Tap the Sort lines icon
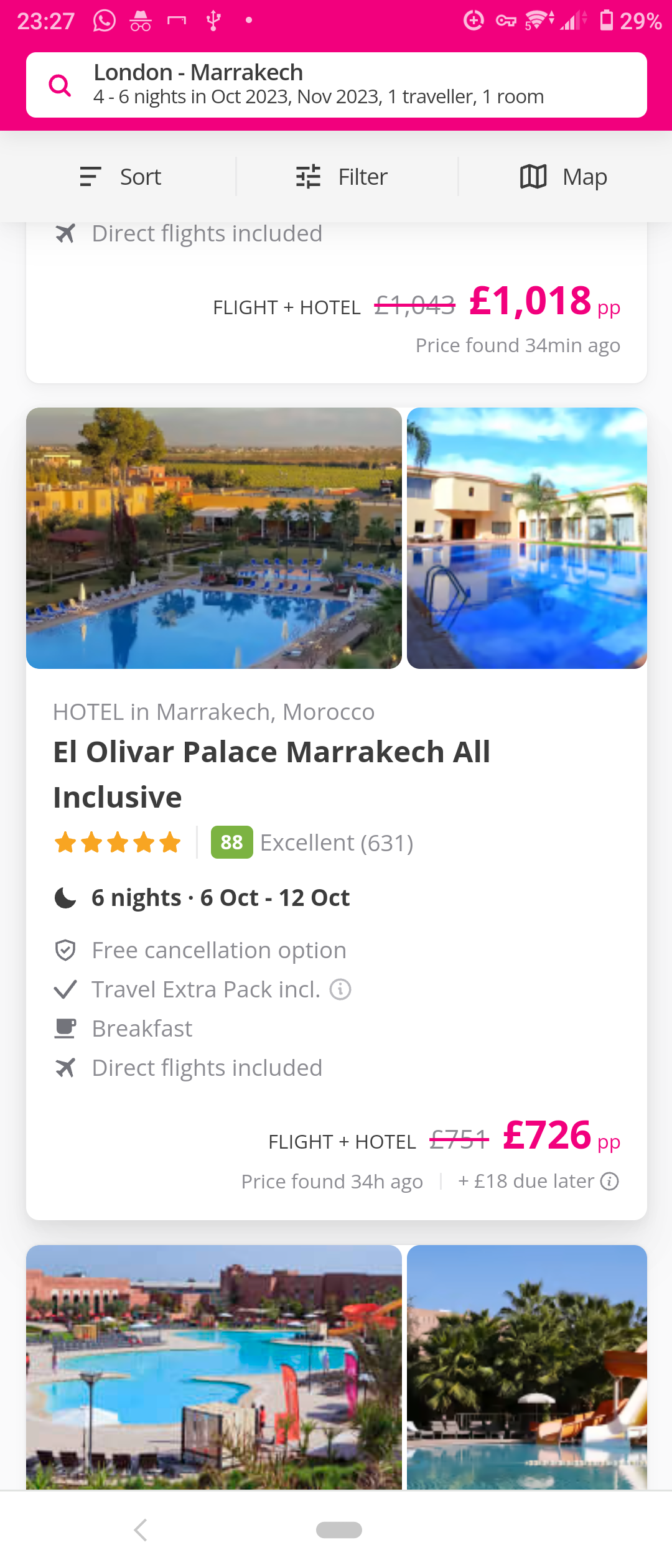 tap(90, 177)
